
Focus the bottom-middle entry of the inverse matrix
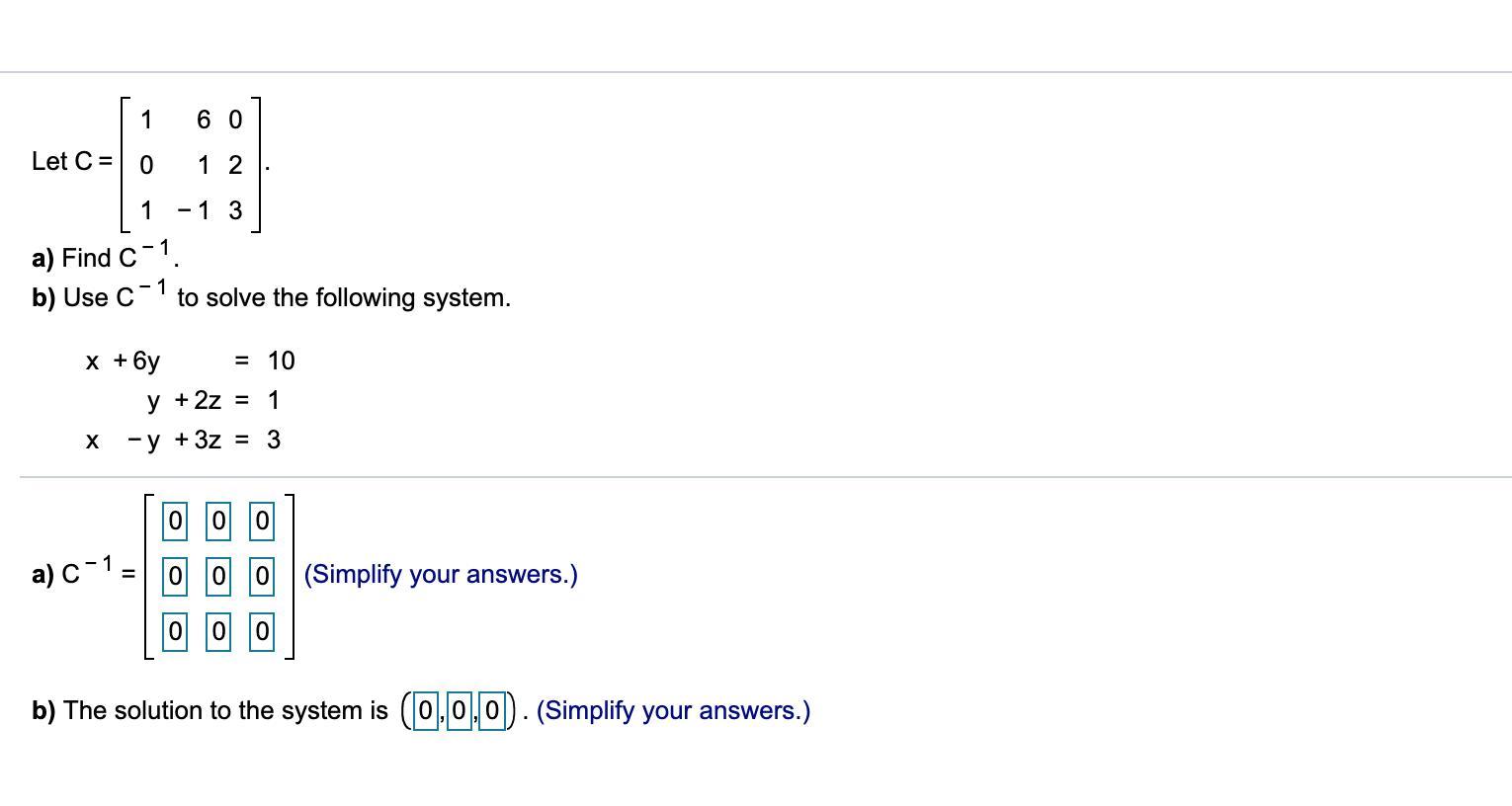click(218, 630)
